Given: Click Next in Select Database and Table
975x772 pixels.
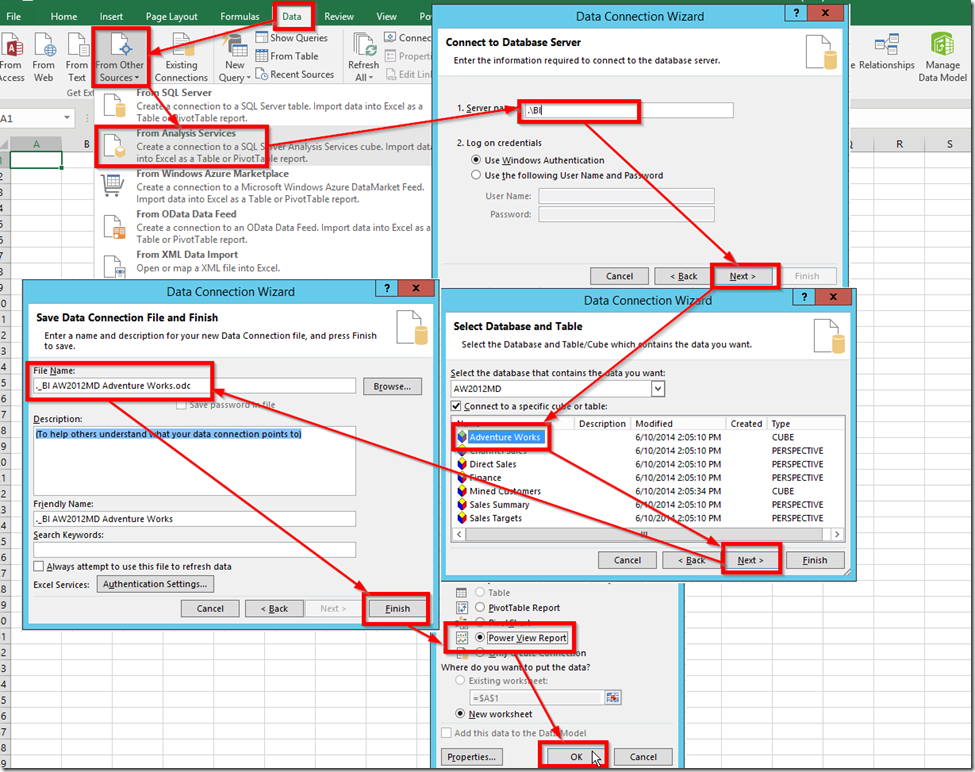Looking at the screenshot, I should (750, 560).
